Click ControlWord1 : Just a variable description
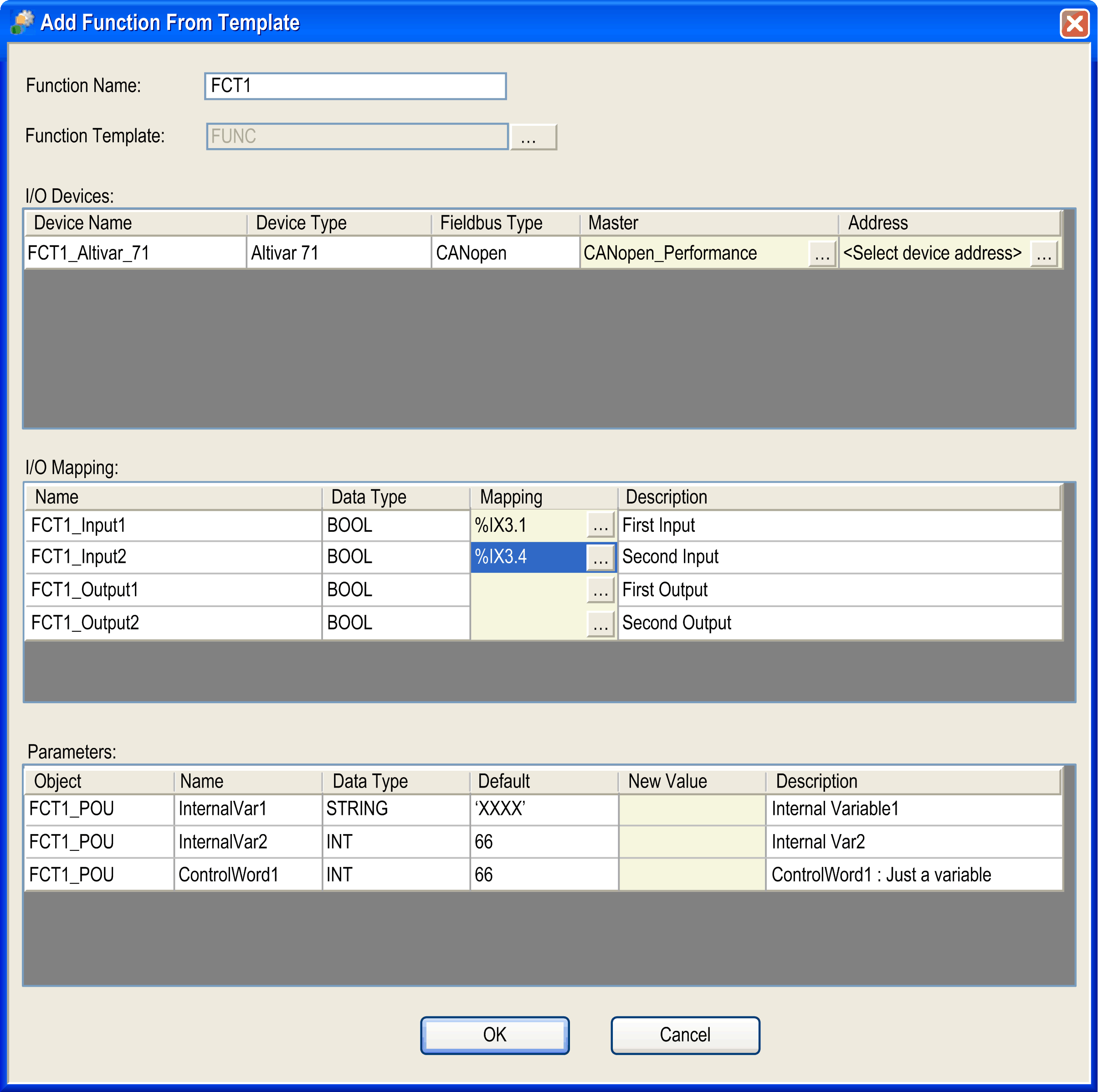The width and height of the screenshot is (1098, 1092). coord(914,875)
